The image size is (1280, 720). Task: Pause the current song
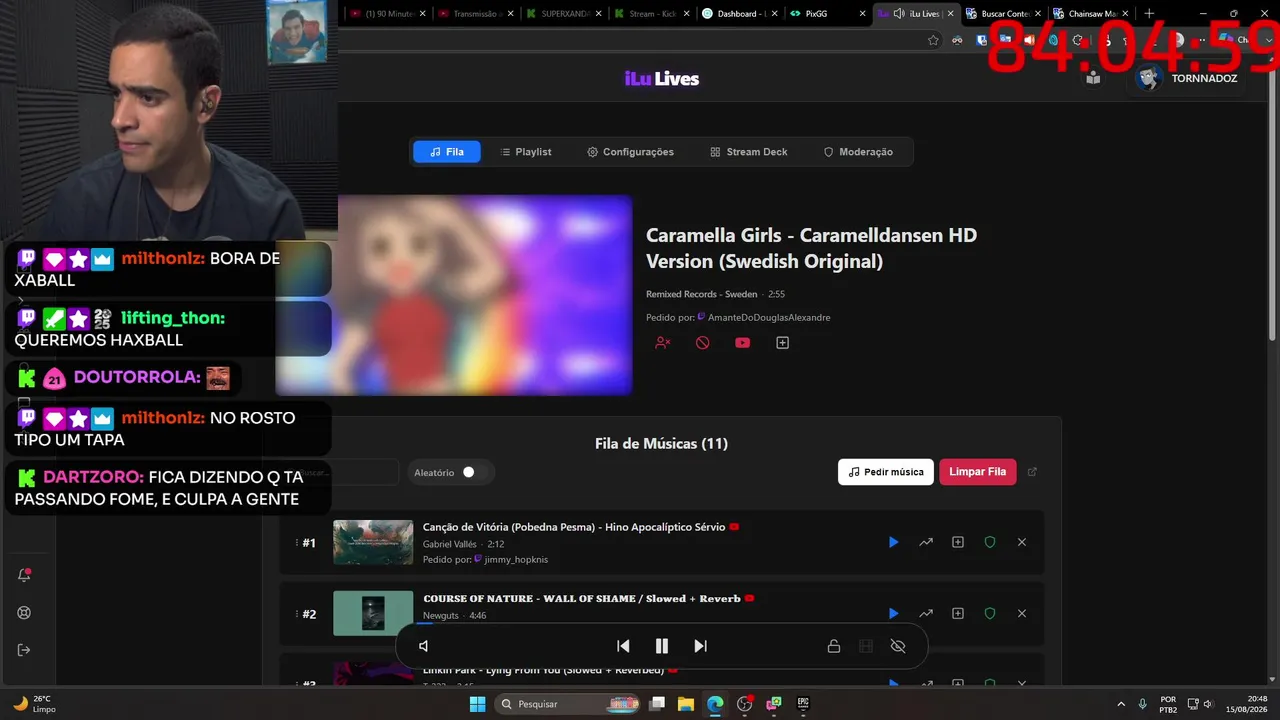pos(661,646)
